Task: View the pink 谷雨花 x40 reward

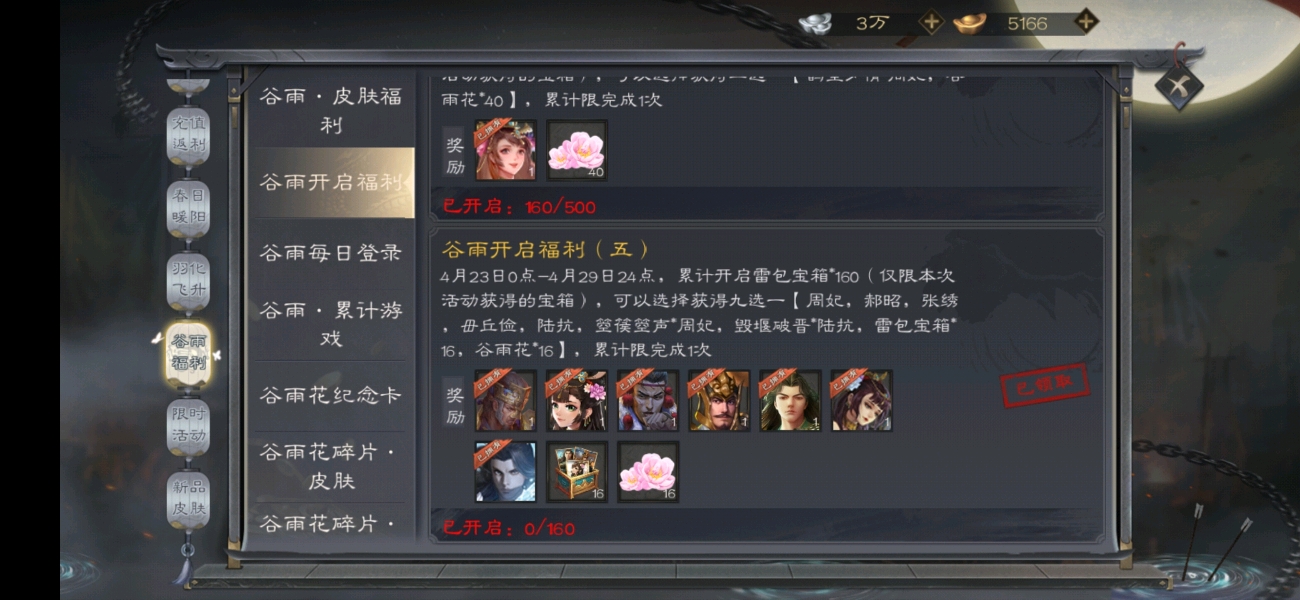Action: coord(577,151)
